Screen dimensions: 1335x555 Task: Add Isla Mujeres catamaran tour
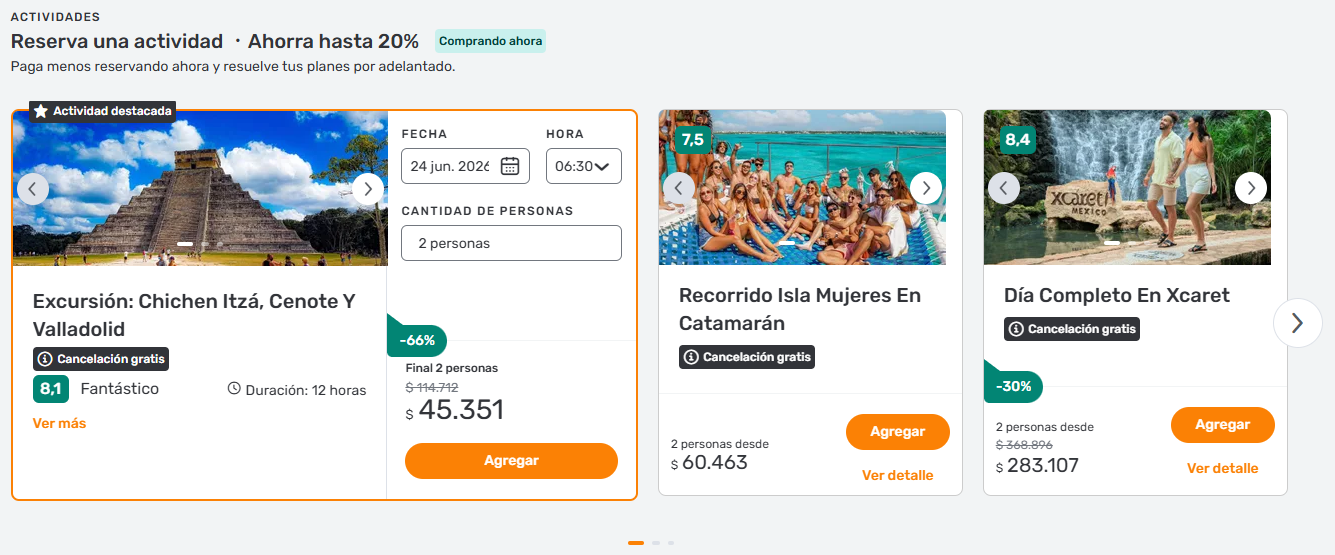[x=897, y=432]
